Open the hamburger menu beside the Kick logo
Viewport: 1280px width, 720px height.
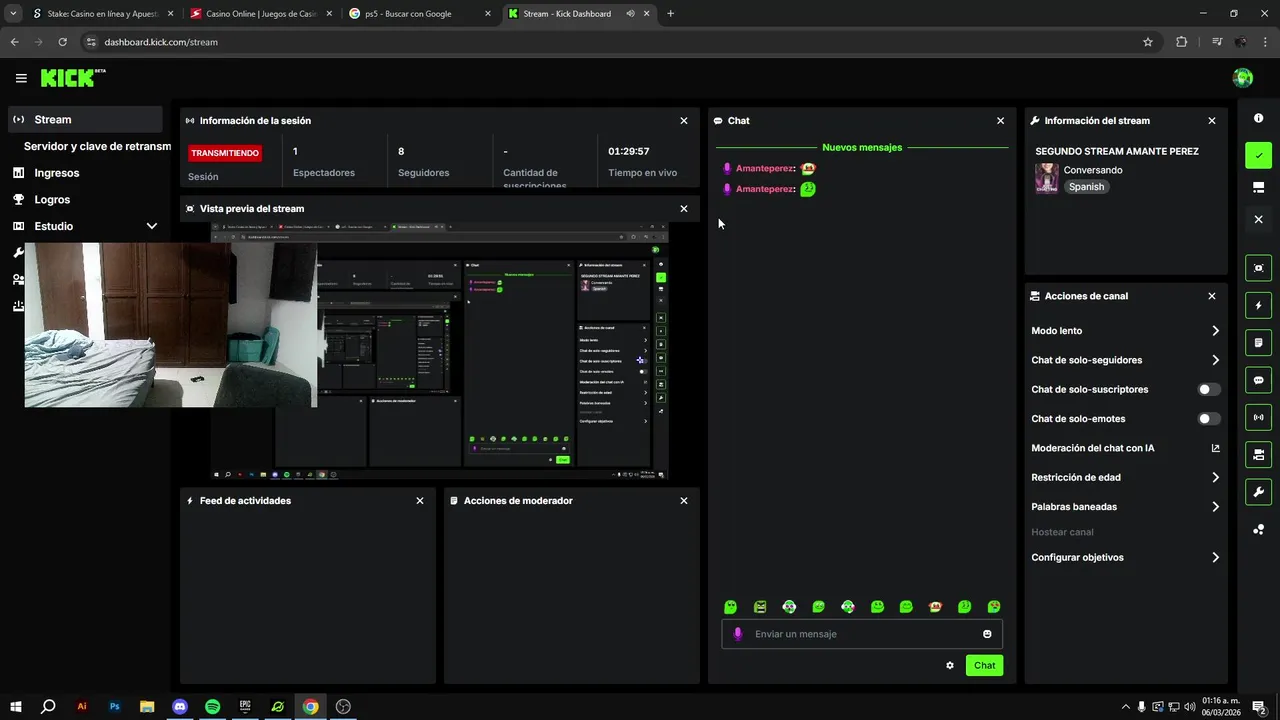pyautogui.click(x=21, y=78)
